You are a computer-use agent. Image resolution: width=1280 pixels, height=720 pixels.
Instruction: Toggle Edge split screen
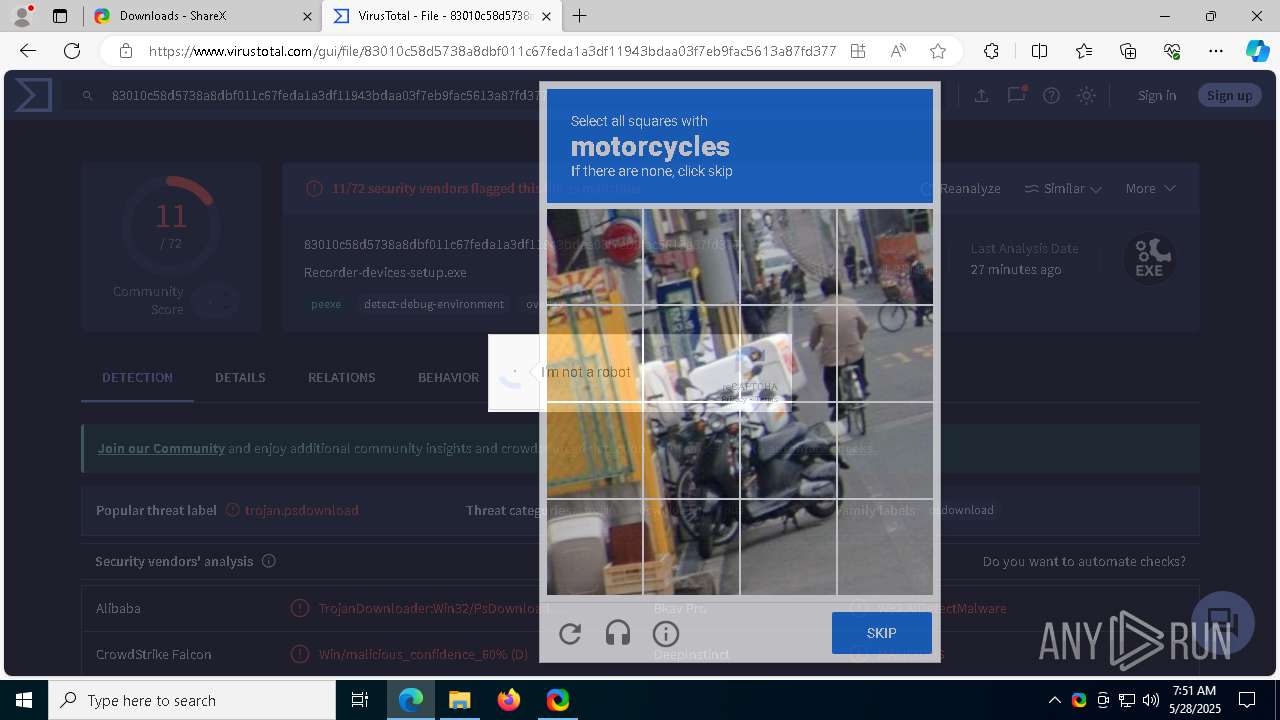pyautogui.click(x=1039, y=51)
